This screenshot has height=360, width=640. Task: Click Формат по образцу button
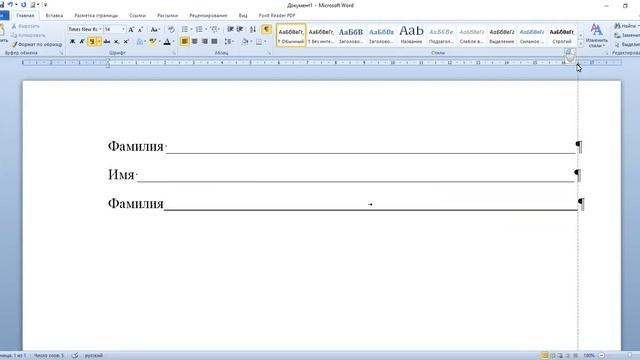pos(37,44)
